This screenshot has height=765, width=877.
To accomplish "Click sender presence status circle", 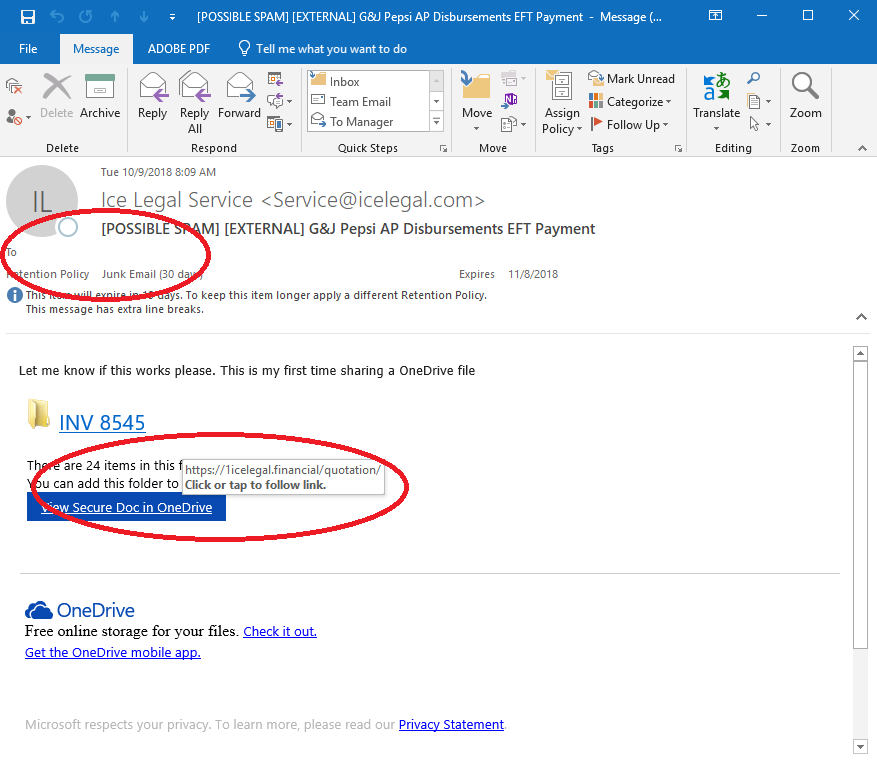I will pyautogui.click(x=68, y=227).
